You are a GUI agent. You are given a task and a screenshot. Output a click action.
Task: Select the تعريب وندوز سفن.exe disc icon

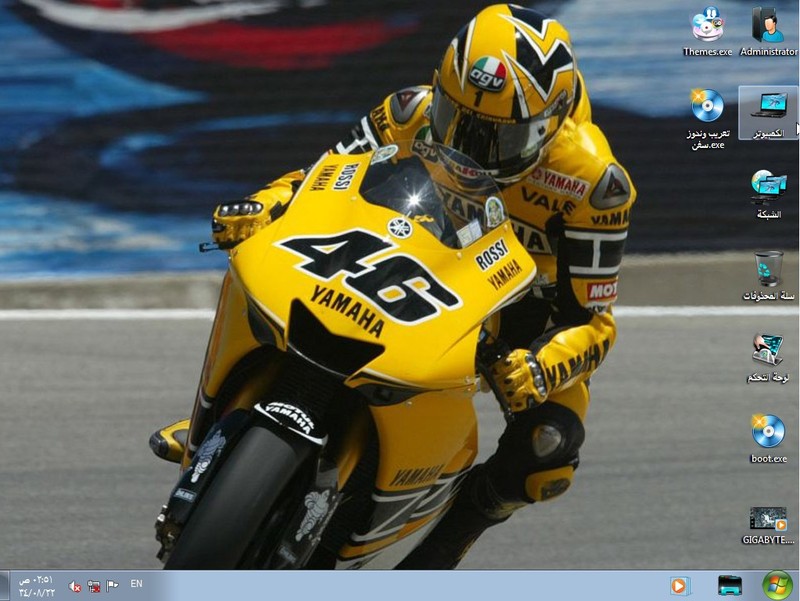(707, 118)
